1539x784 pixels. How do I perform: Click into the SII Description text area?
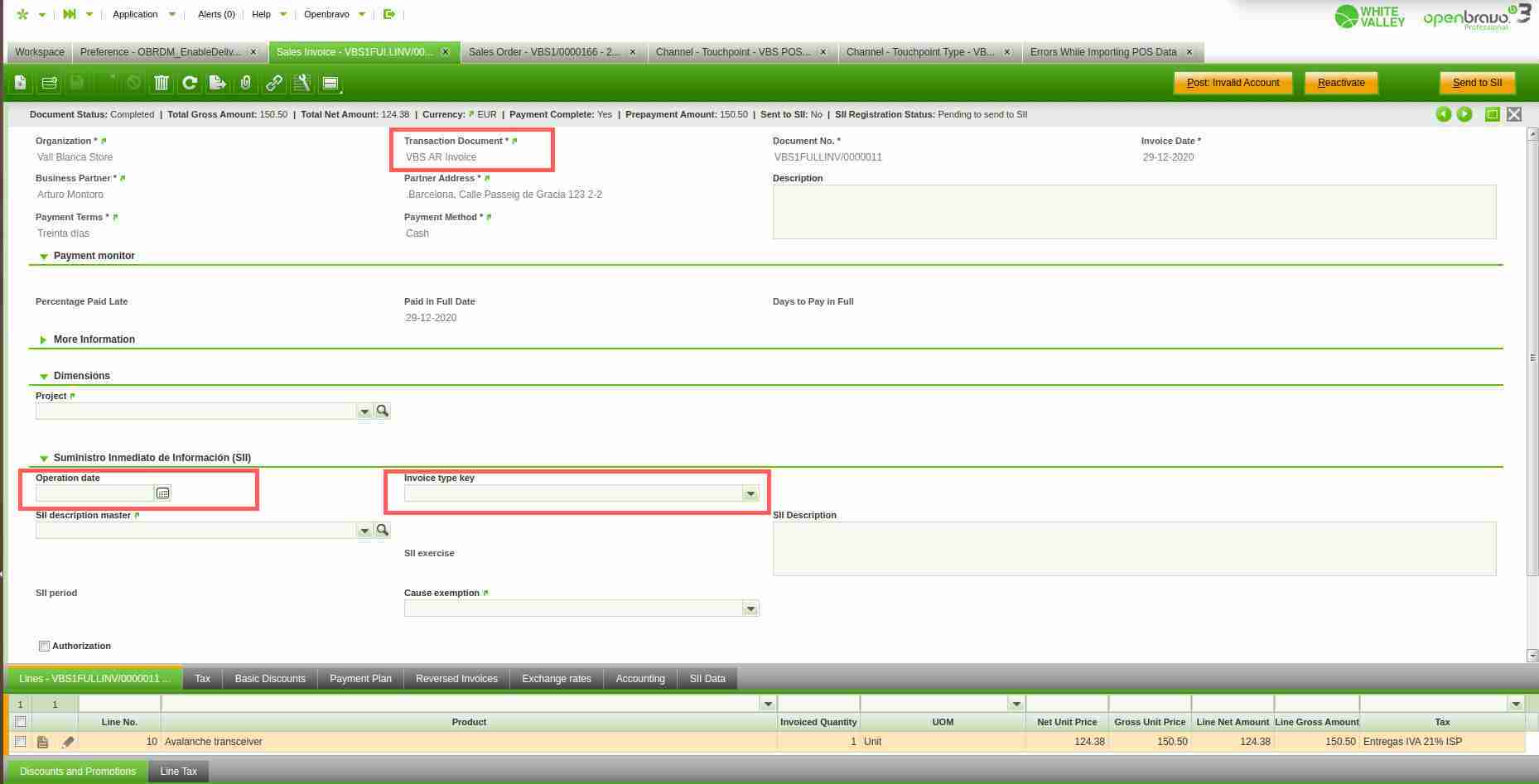pyautogui.click(x=1133, y=548)
